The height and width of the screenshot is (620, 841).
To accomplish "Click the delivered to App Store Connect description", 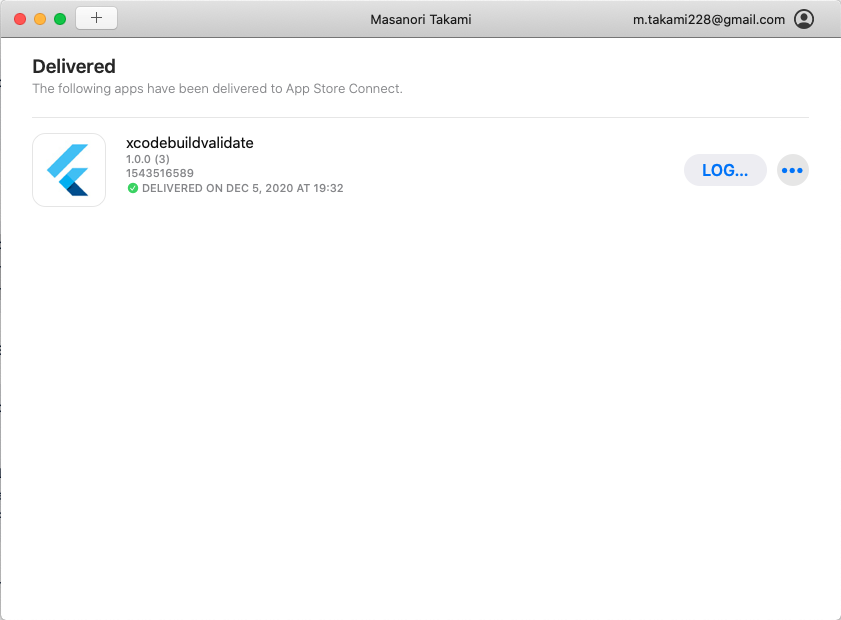I will [x=217, y=88].
